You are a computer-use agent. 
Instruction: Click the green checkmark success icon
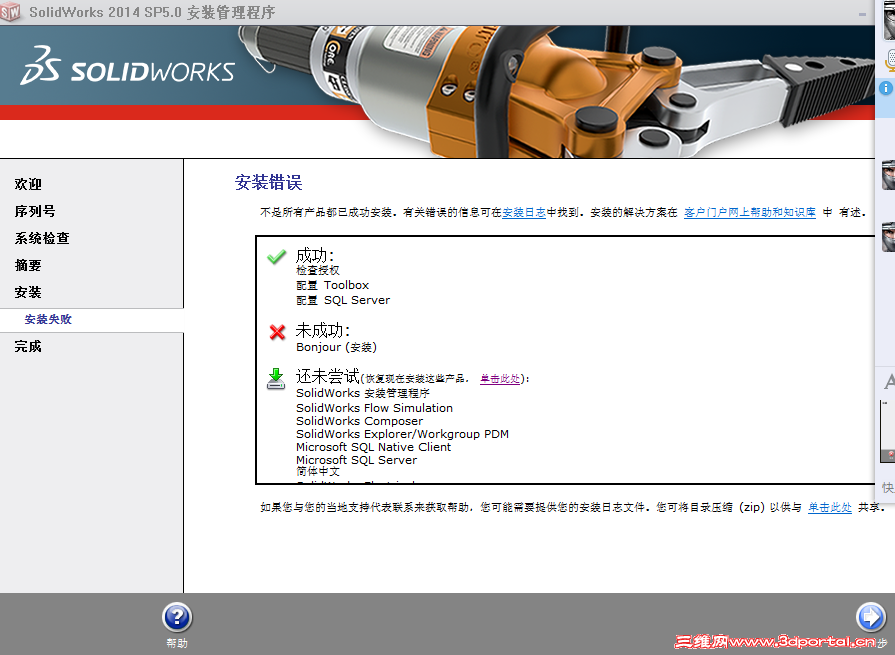point(277,257)
